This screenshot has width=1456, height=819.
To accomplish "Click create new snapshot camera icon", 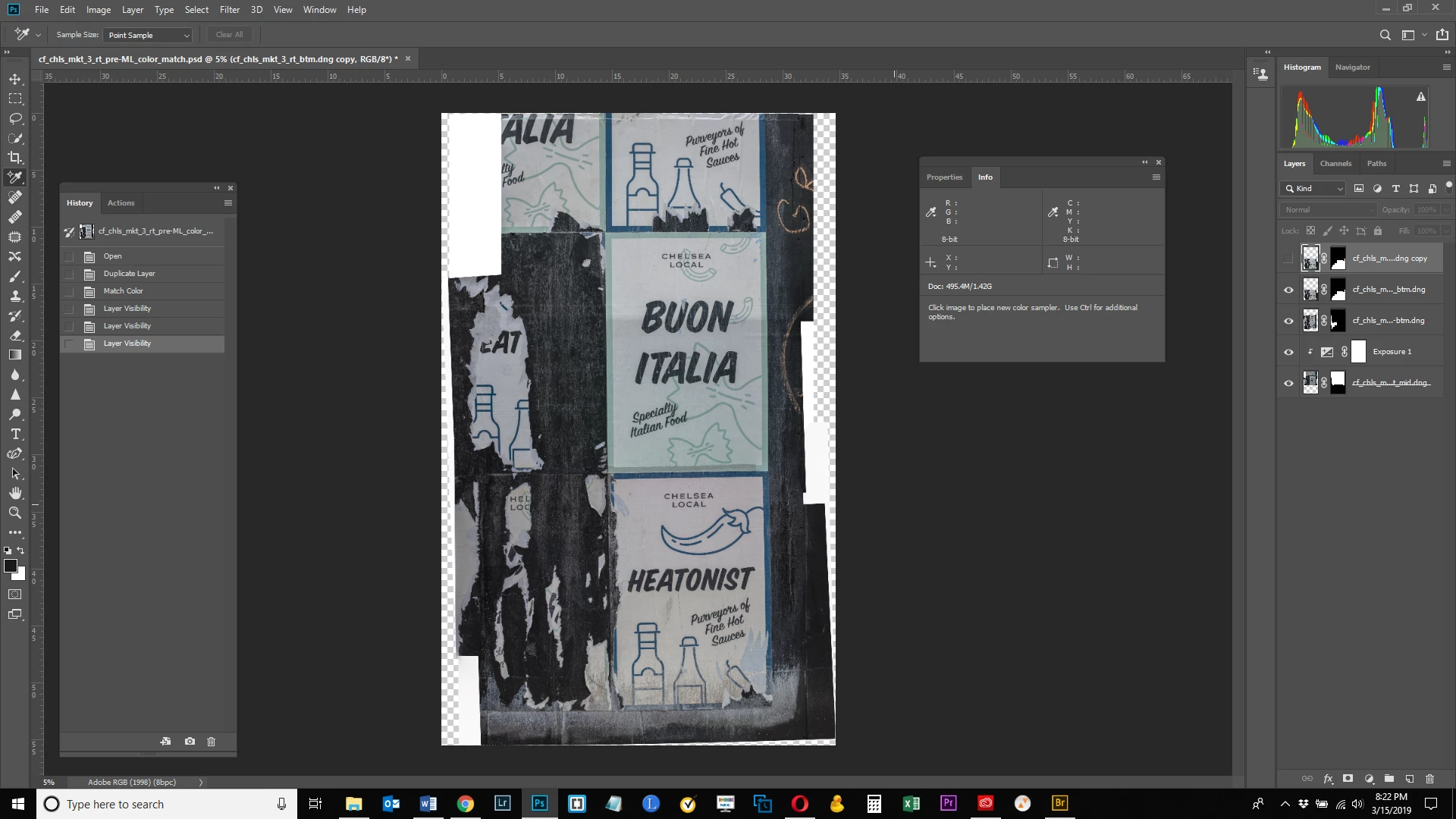I will click(x=190, y=741).
